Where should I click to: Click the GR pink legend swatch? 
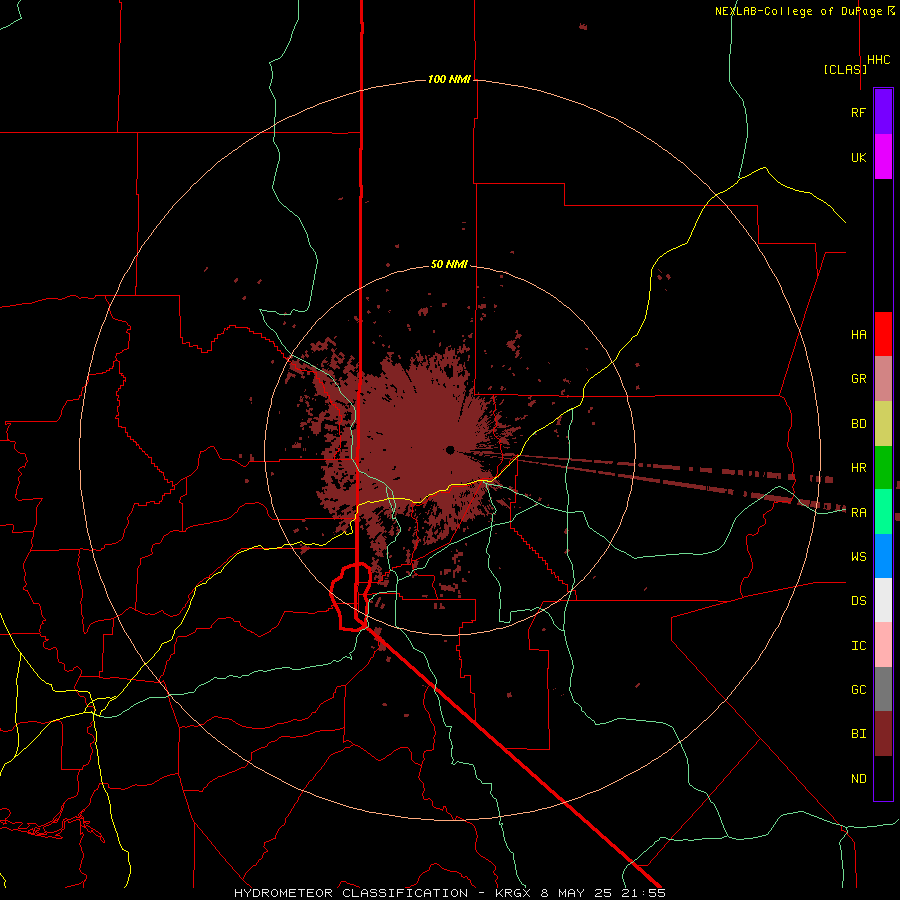[x=883, y=379]
